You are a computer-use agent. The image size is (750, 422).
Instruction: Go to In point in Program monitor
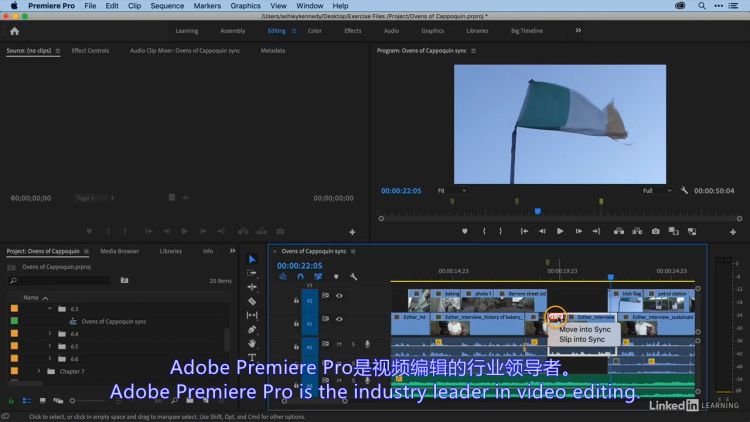click(x=524, y=232)
